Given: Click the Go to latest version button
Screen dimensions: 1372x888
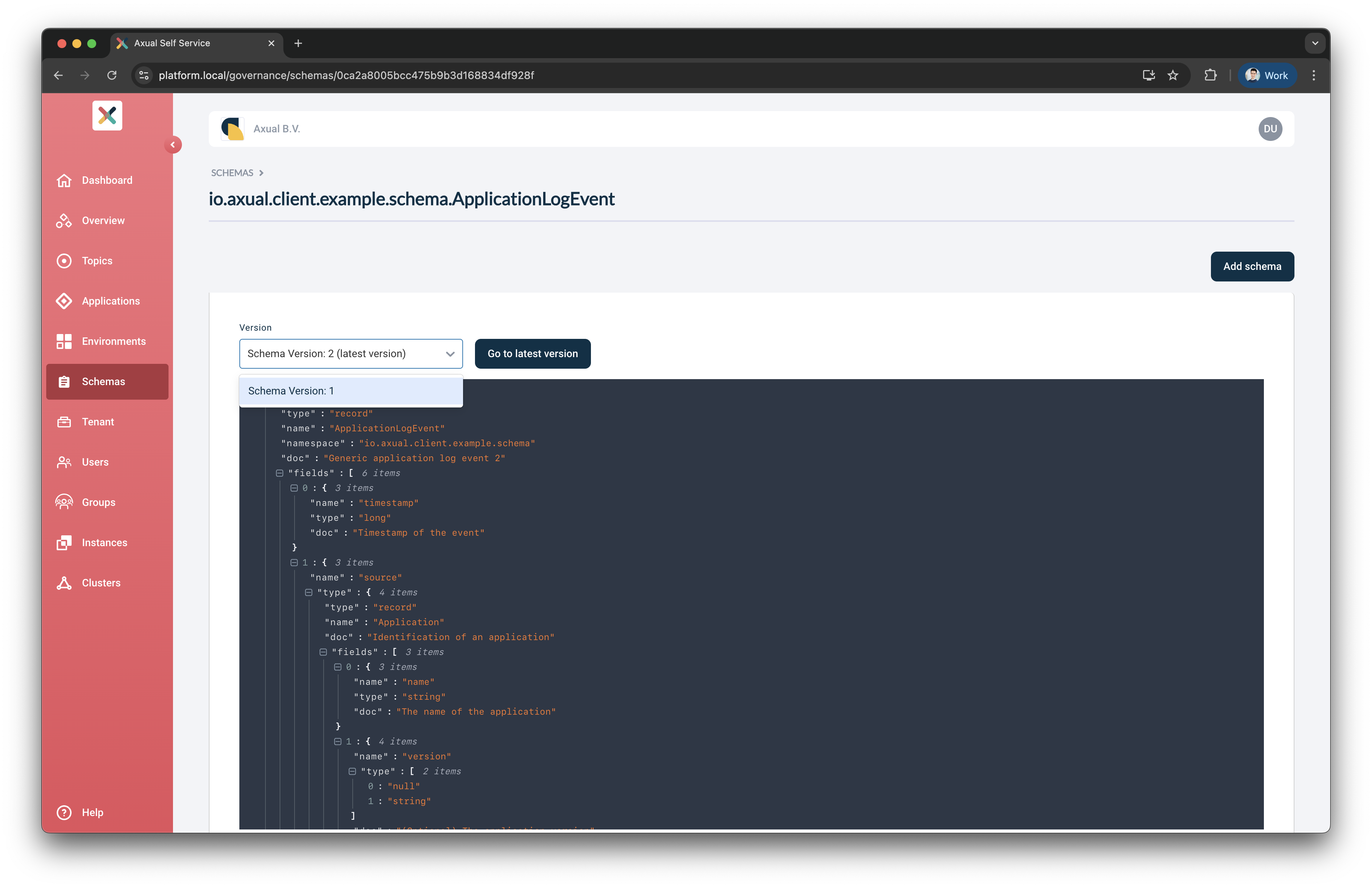Looking at the screenshot, I should tap(532, 354).
